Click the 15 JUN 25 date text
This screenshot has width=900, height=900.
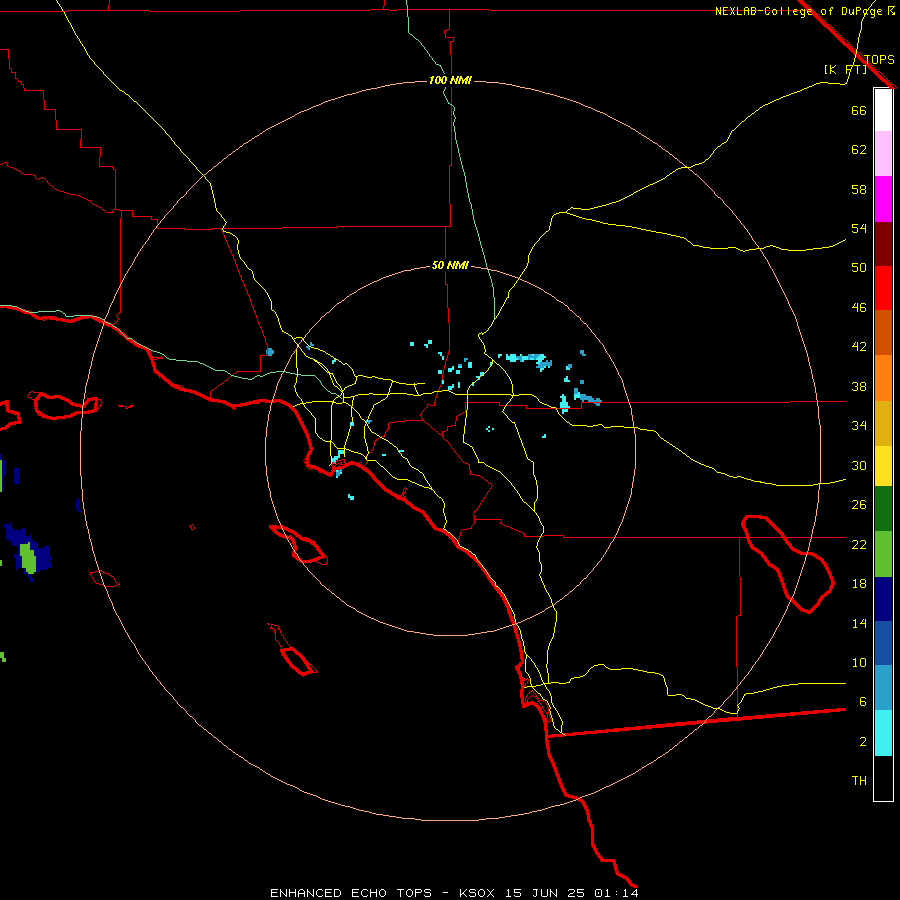[545, 893]
